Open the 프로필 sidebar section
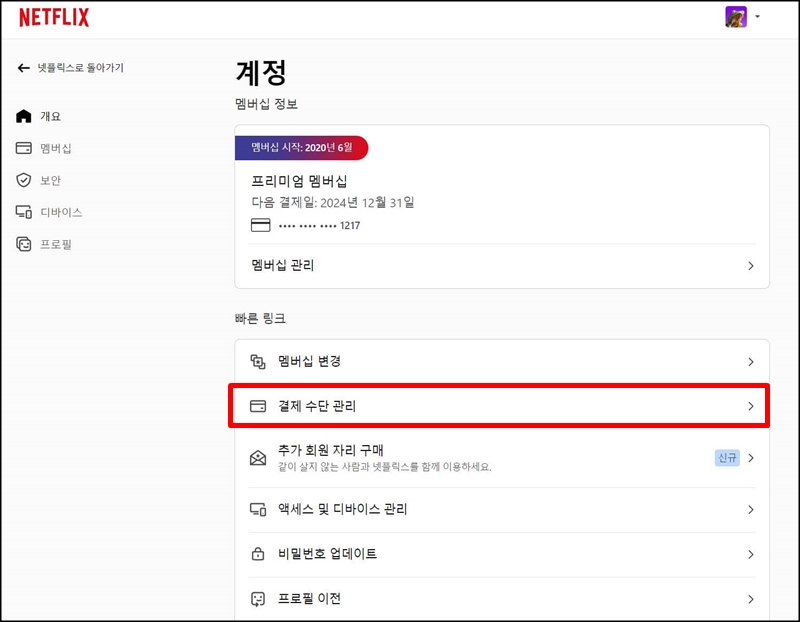 point(56,244)
